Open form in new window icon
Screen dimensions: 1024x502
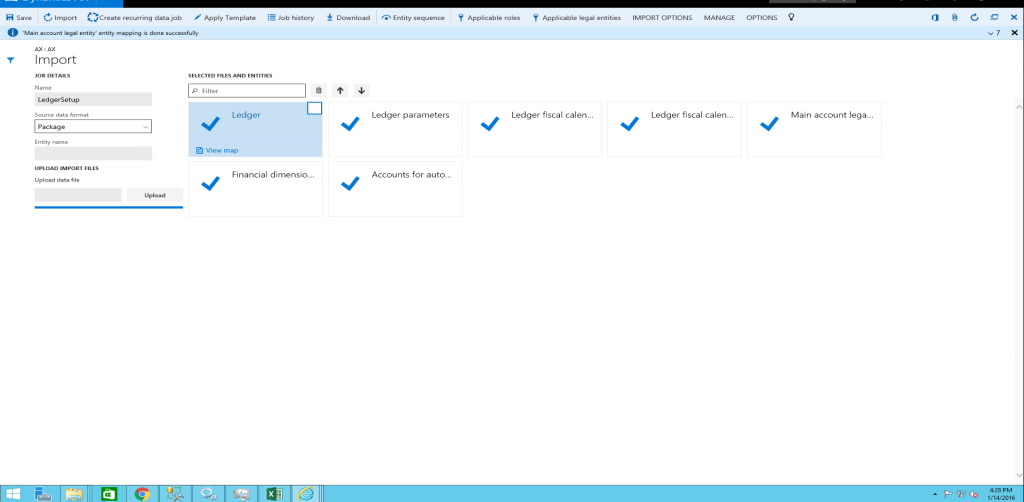pyautogui.click(x=994, y=18)
